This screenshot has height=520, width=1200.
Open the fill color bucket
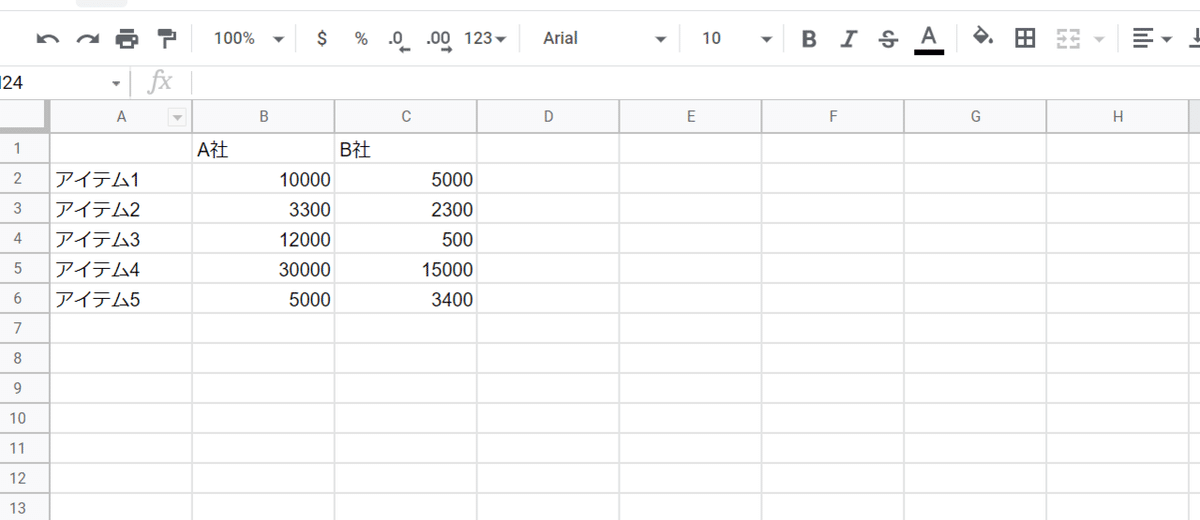[983, 38]
